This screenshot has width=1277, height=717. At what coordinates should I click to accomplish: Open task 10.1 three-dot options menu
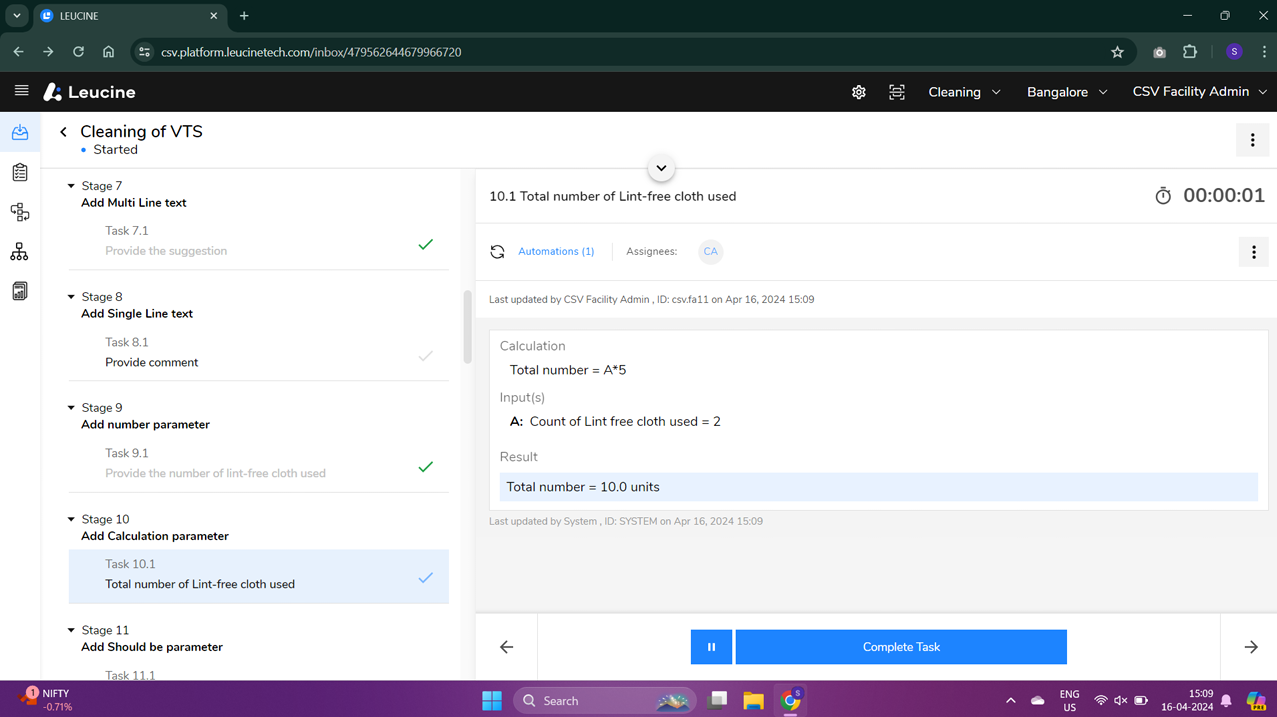click(1254, 252)
